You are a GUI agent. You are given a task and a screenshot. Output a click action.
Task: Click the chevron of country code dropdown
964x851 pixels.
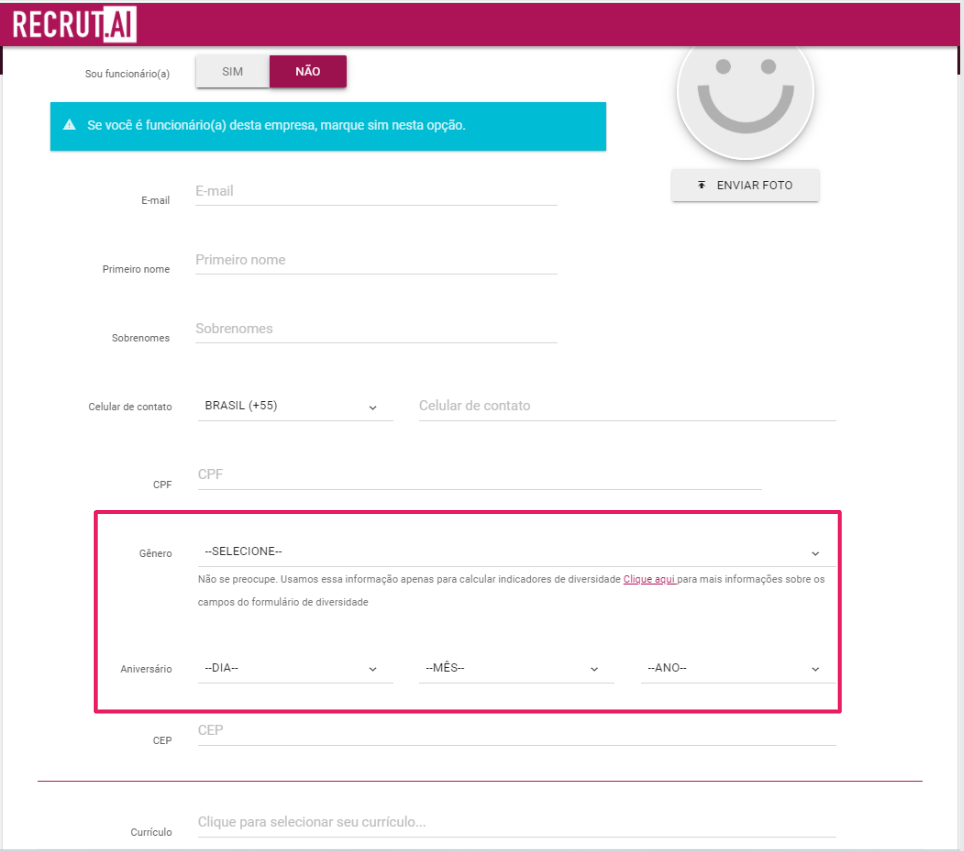[373, 408]
